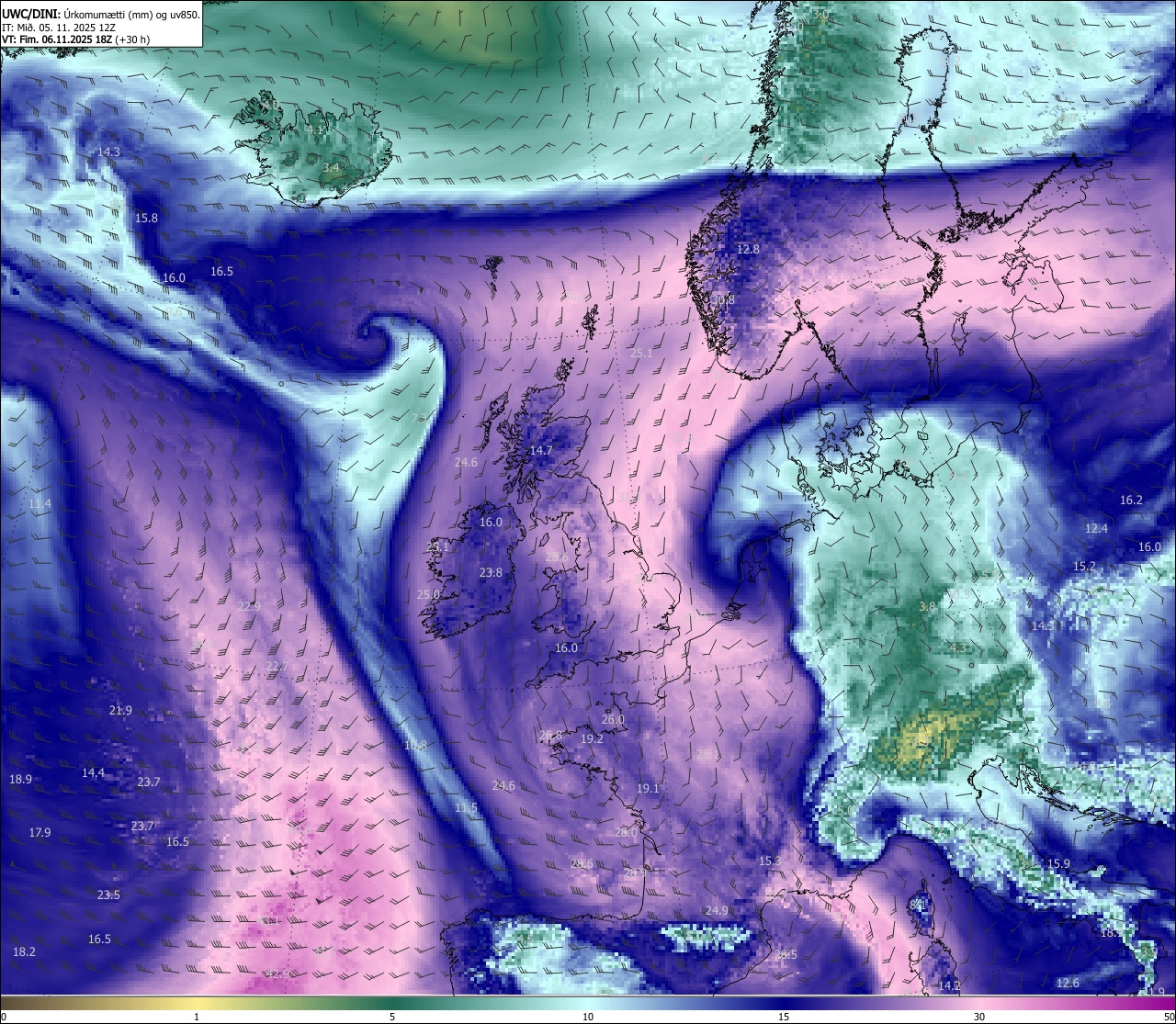This screenshot has width=1176, height=1024.
Task: Click the 22.7 value over the Atlantic
Action: point(277,667)
